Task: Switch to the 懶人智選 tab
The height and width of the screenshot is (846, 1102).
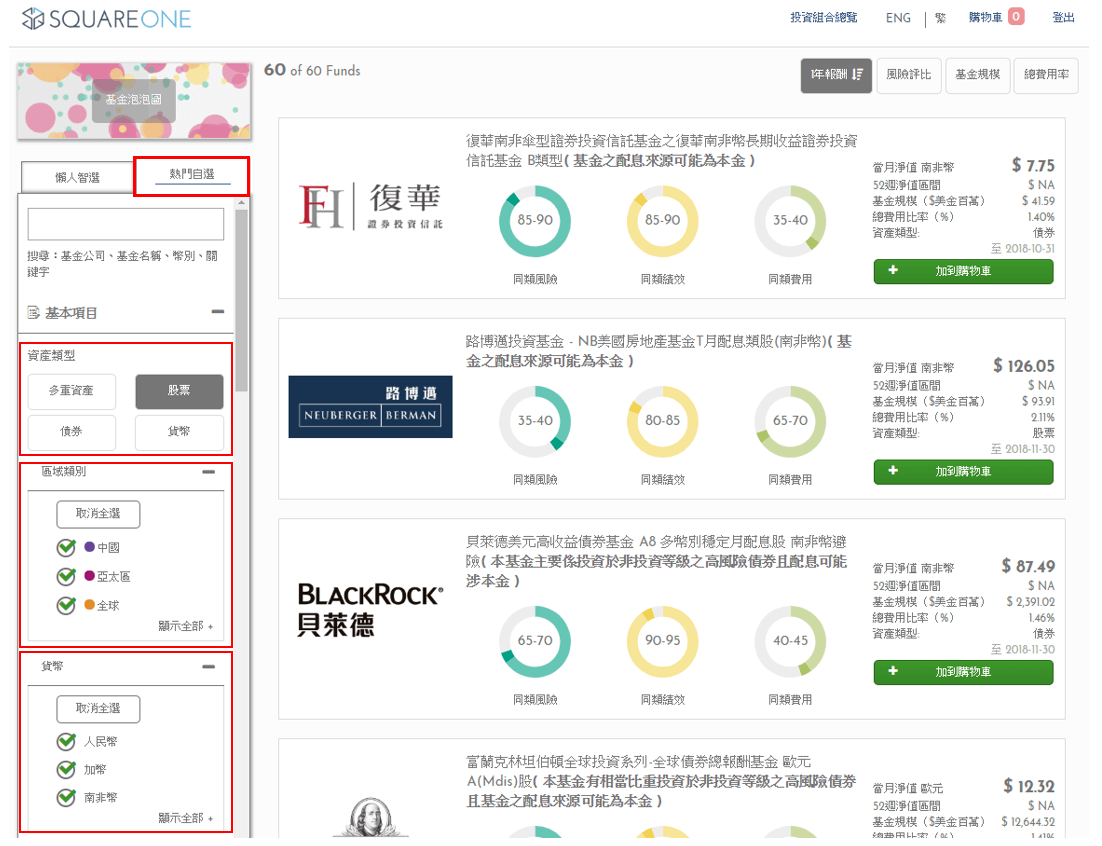Action: (77, 177)
